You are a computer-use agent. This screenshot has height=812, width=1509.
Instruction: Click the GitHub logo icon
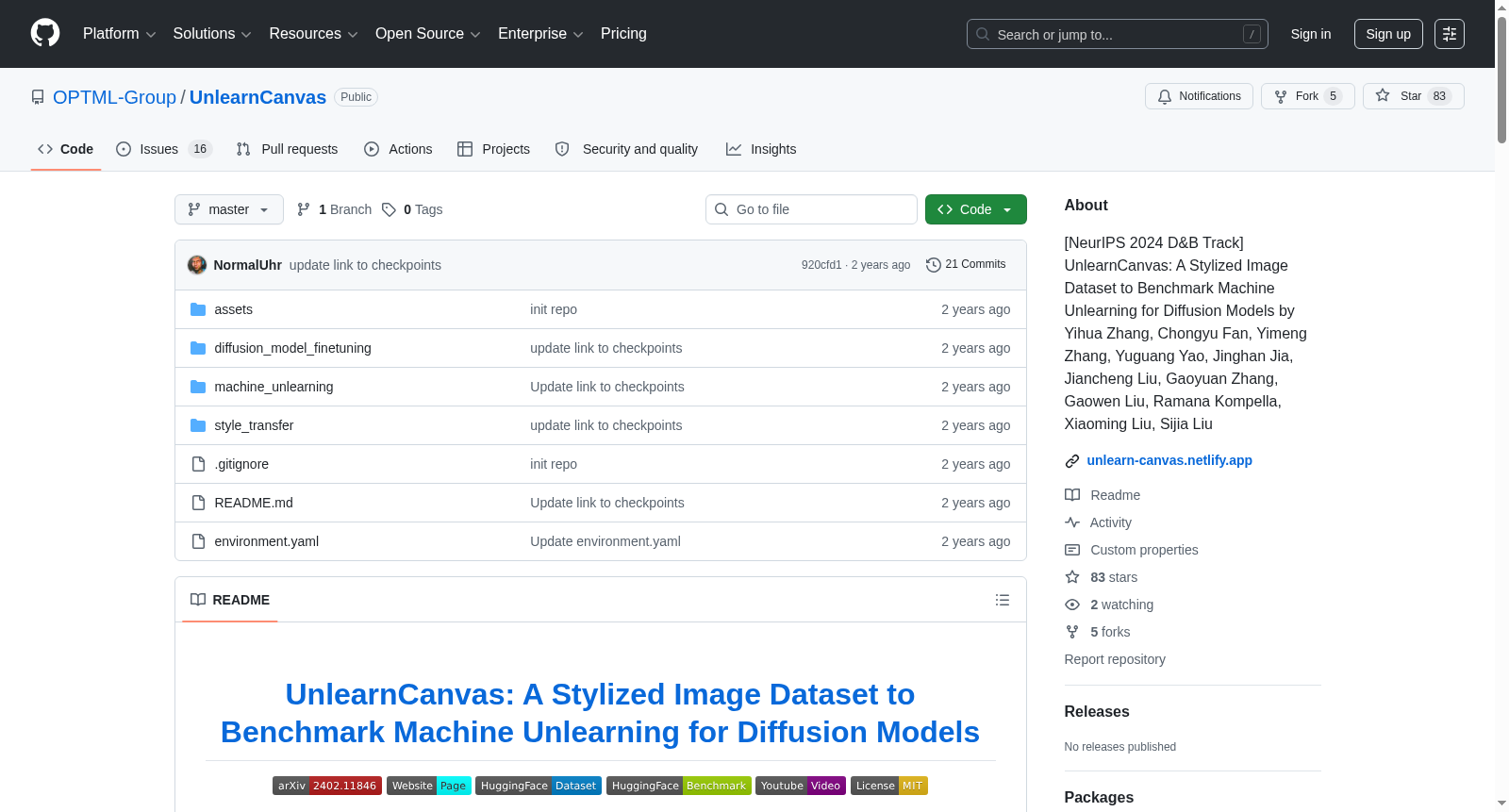(x=45, y=34)
